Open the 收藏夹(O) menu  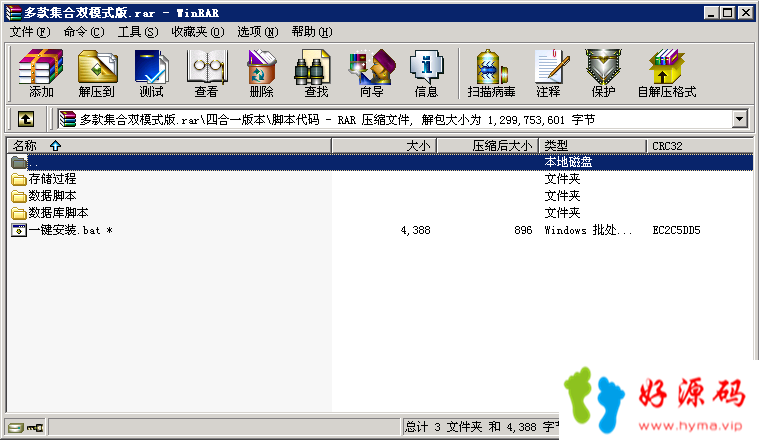point(198,32)
